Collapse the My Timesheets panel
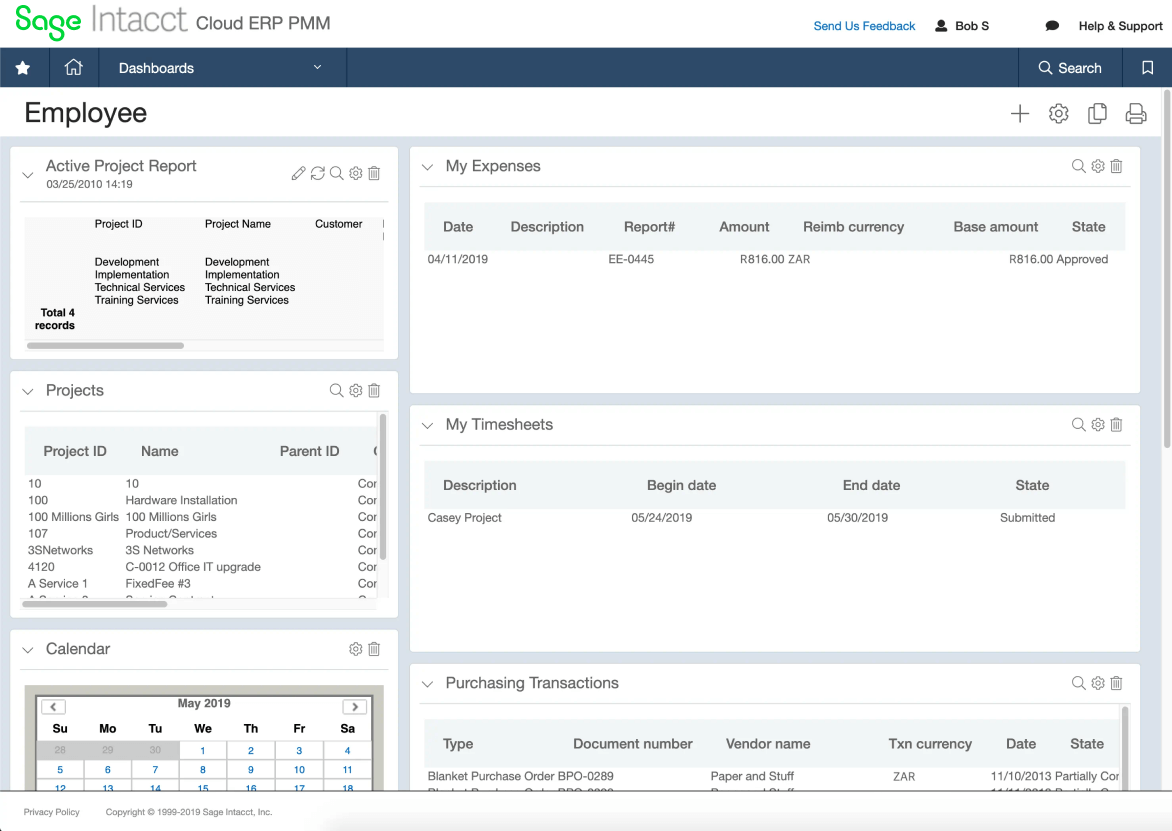 tap(428, 425)
